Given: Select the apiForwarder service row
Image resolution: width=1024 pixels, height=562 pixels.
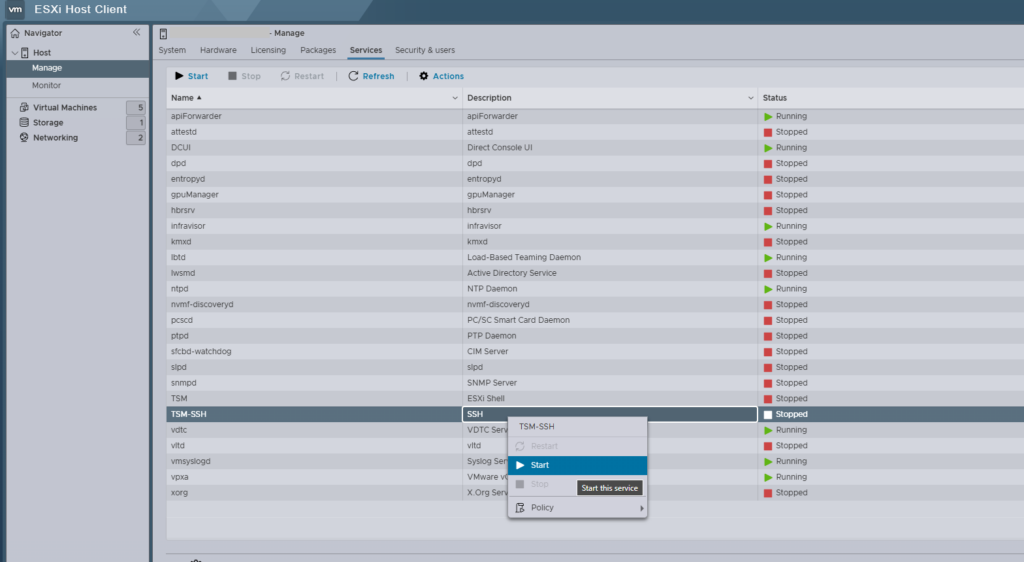Looking at the screenshot, I should click(595, 116).
